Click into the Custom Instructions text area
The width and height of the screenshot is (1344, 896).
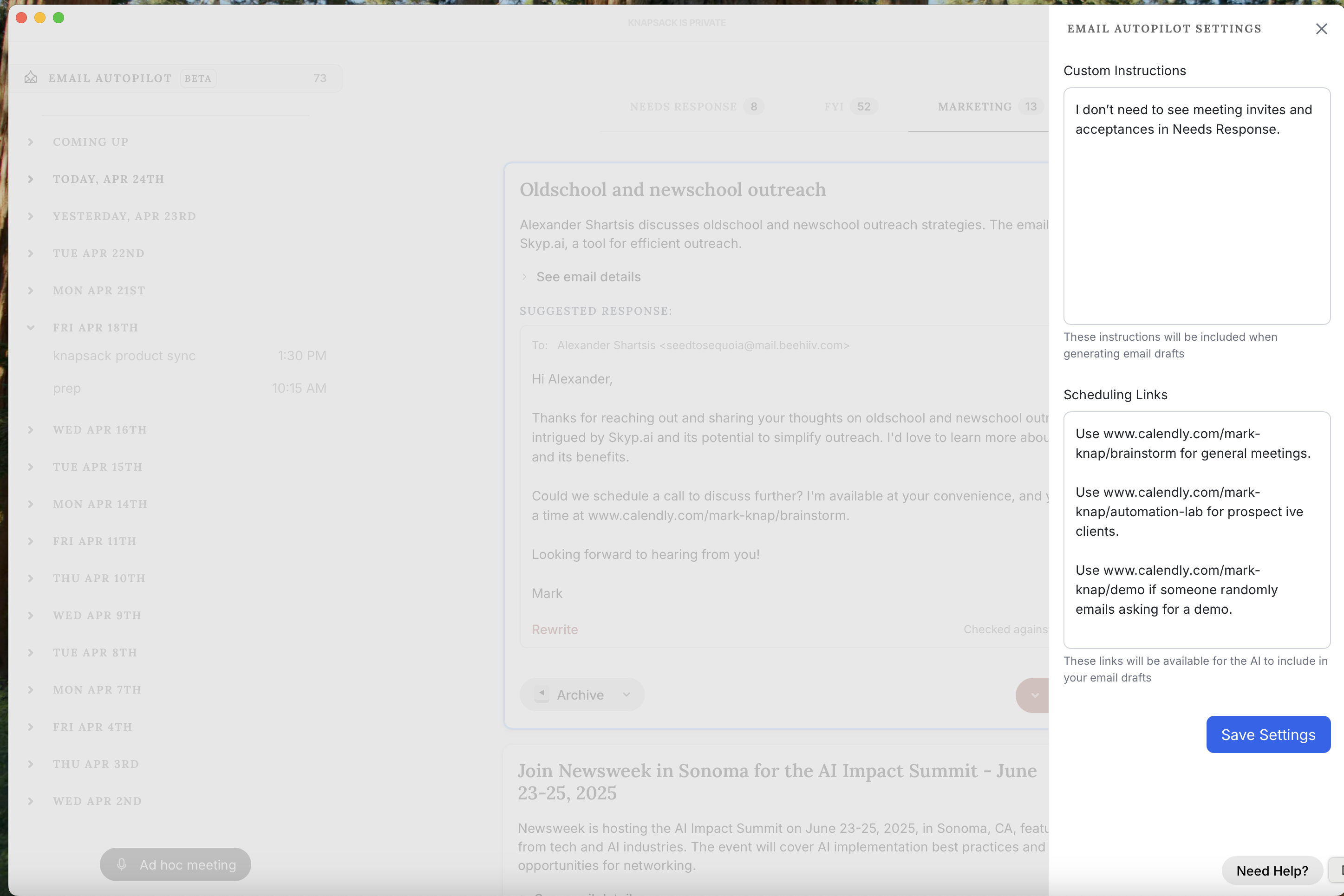click(1196, 217)
